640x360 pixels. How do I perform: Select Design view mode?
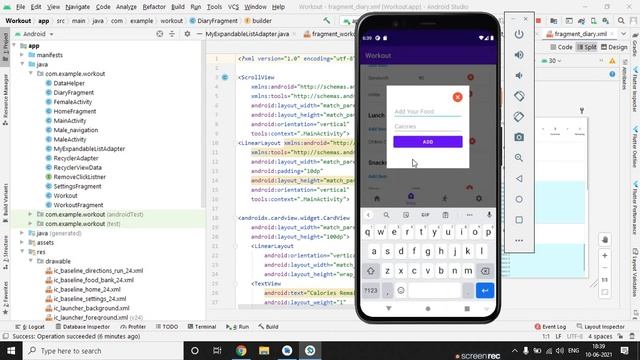pyautogui.click(x=614, y=47)
